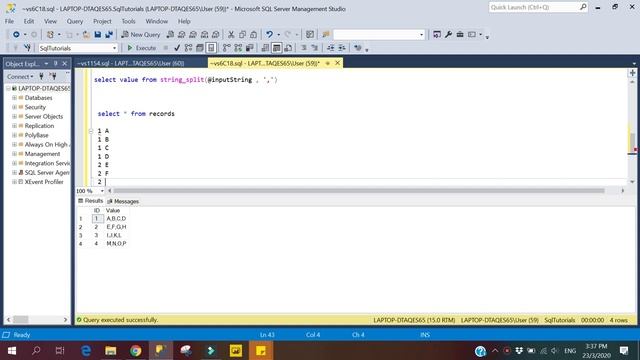Image resolution: width=640 pixels, height=360 pixels.
Task: Expand the Security node
Action: [14, 107]
